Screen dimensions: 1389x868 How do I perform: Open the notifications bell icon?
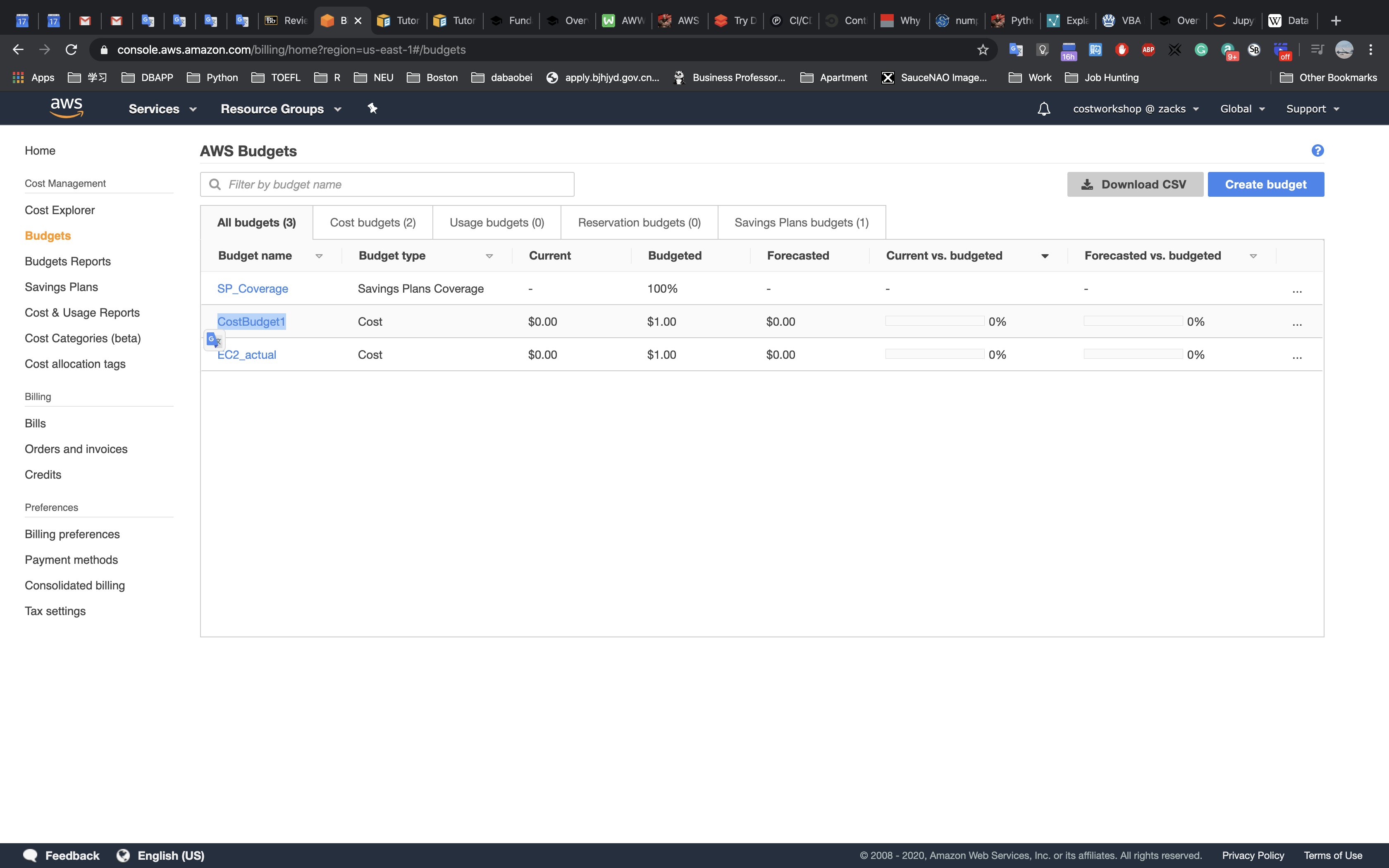point(1043,108)
